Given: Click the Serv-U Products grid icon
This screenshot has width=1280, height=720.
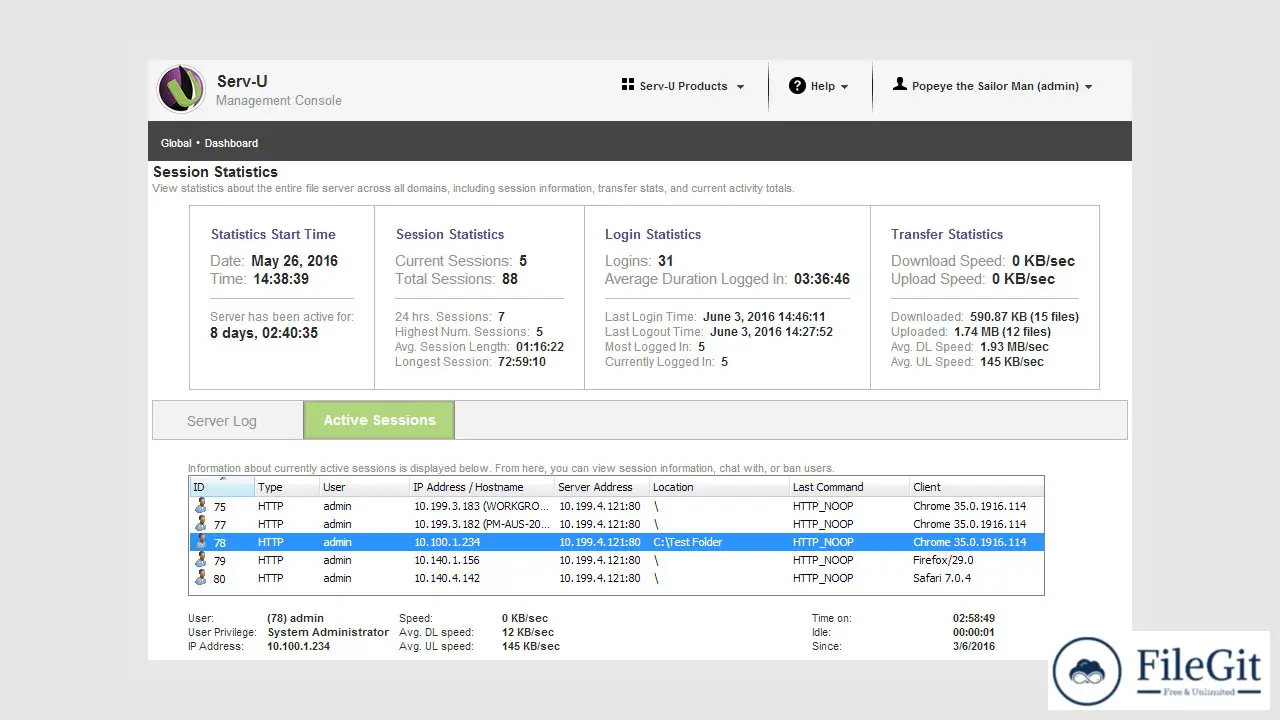Looking at the screenshot, I should coord(628,85).
